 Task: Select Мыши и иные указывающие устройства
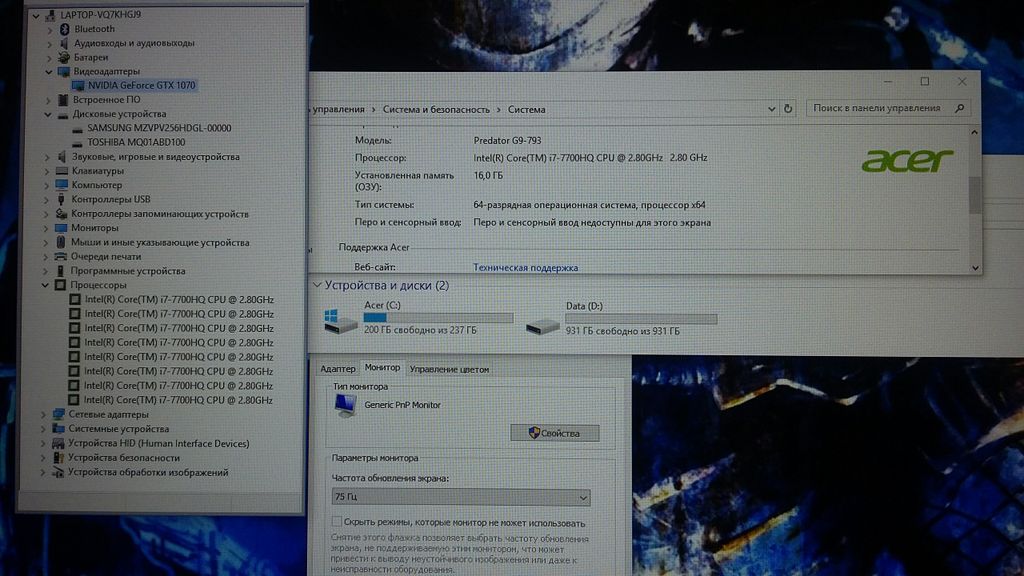(160, 242)
